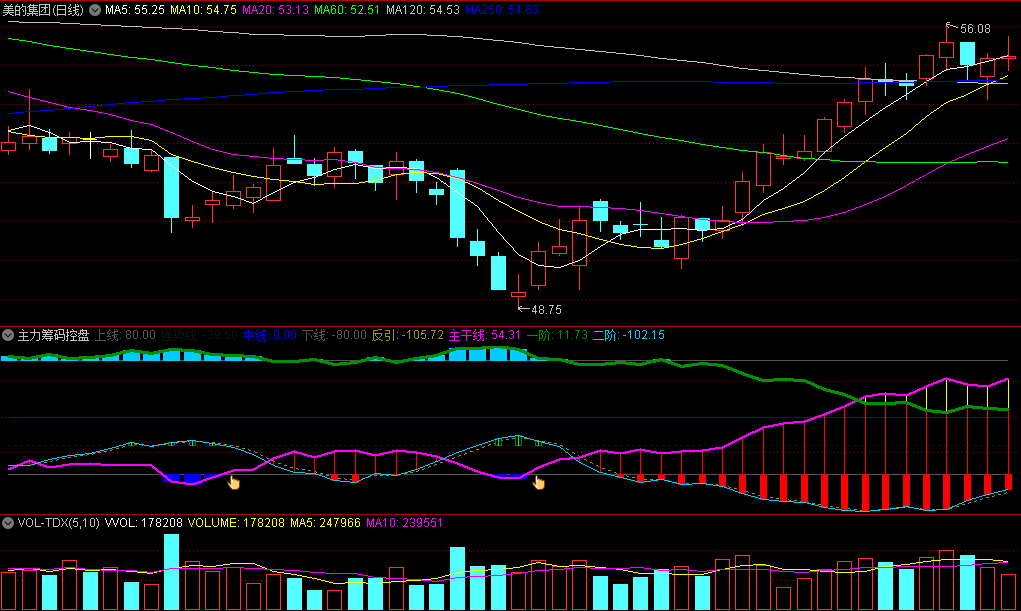The image size is (1021, 611).
Task: Click the 强势线 faded label
Action: pos(199,335)
